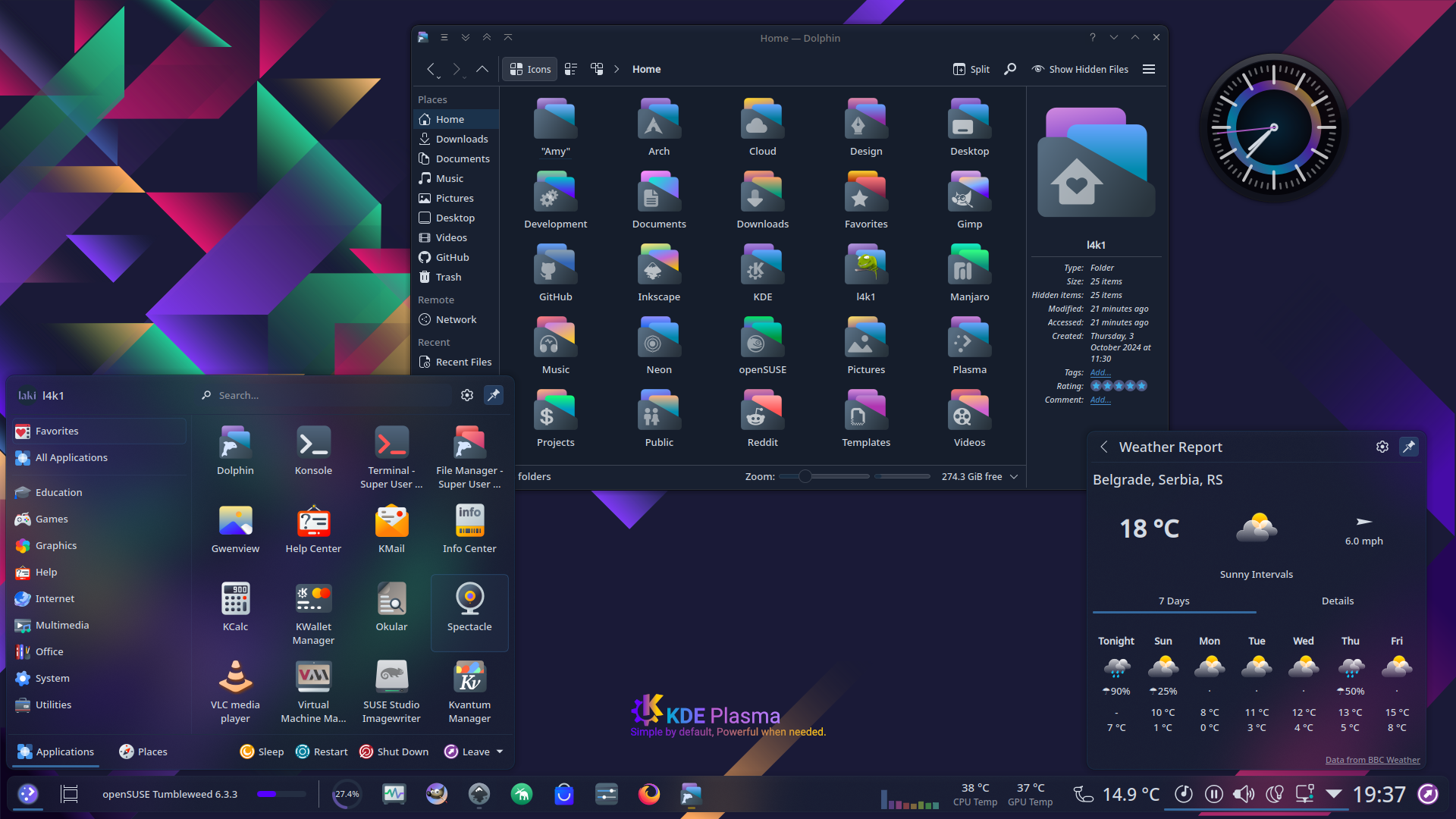Image resolution: width=1456 pixels, height=819 pixels.
Task: Click the analog clock widget
Action: click(x=1273, y=127)
